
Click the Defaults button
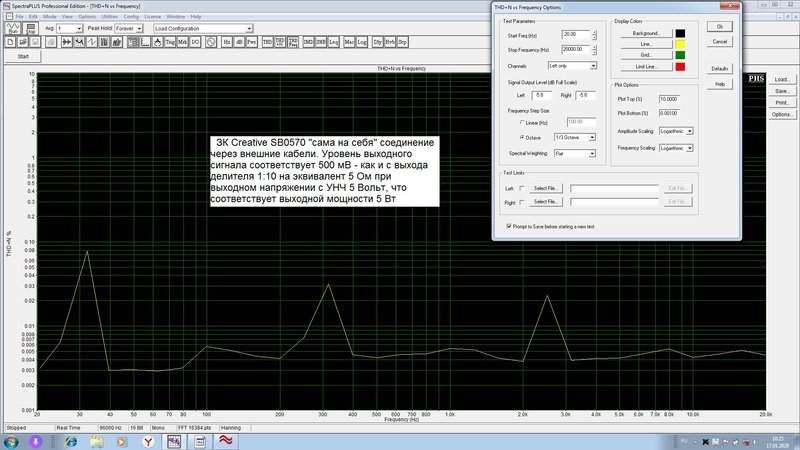pyautogui.click(x=719, y=68)
